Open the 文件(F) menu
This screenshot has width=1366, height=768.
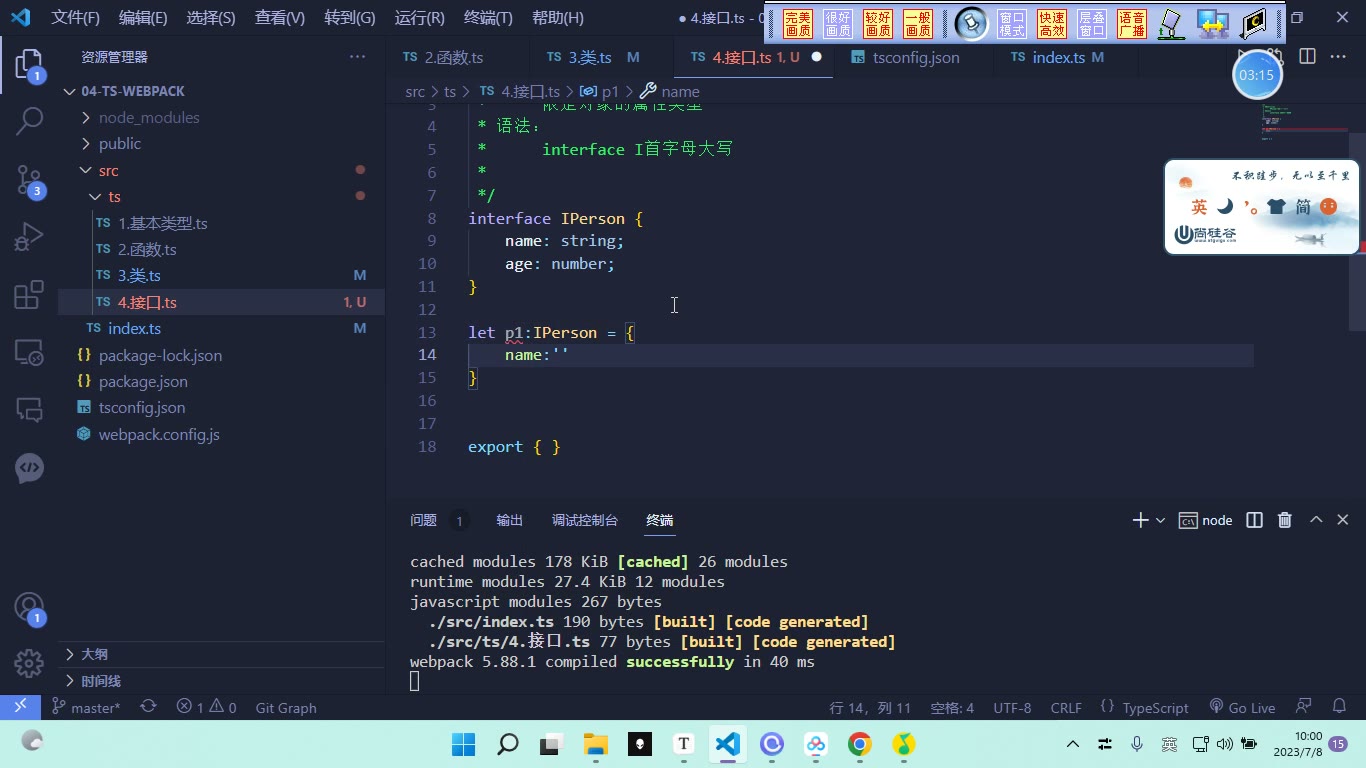[x=75, y=18]
